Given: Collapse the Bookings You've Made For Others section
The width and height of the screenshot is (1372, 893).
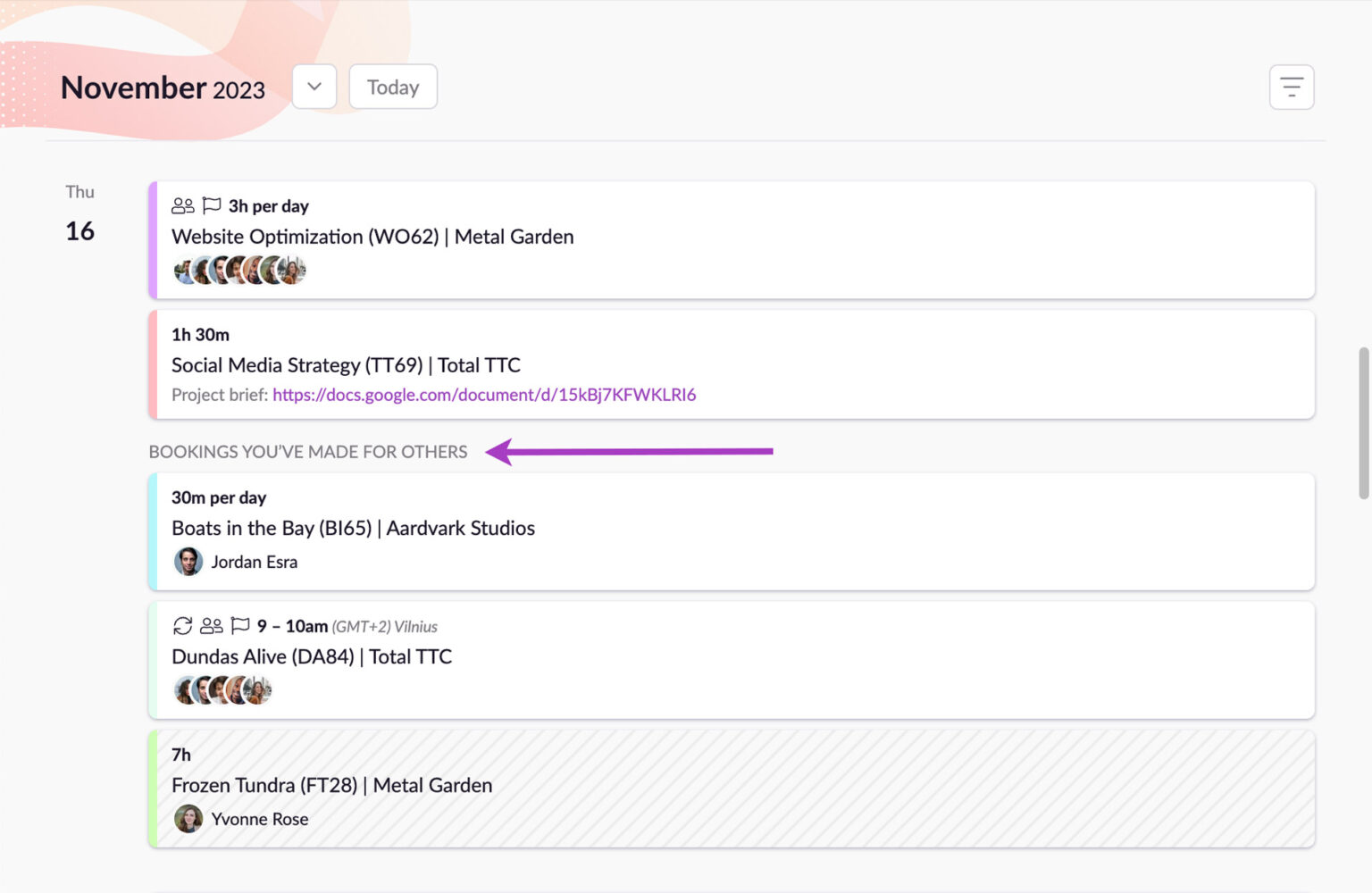Looking at the screenshot, I should 308,452.
